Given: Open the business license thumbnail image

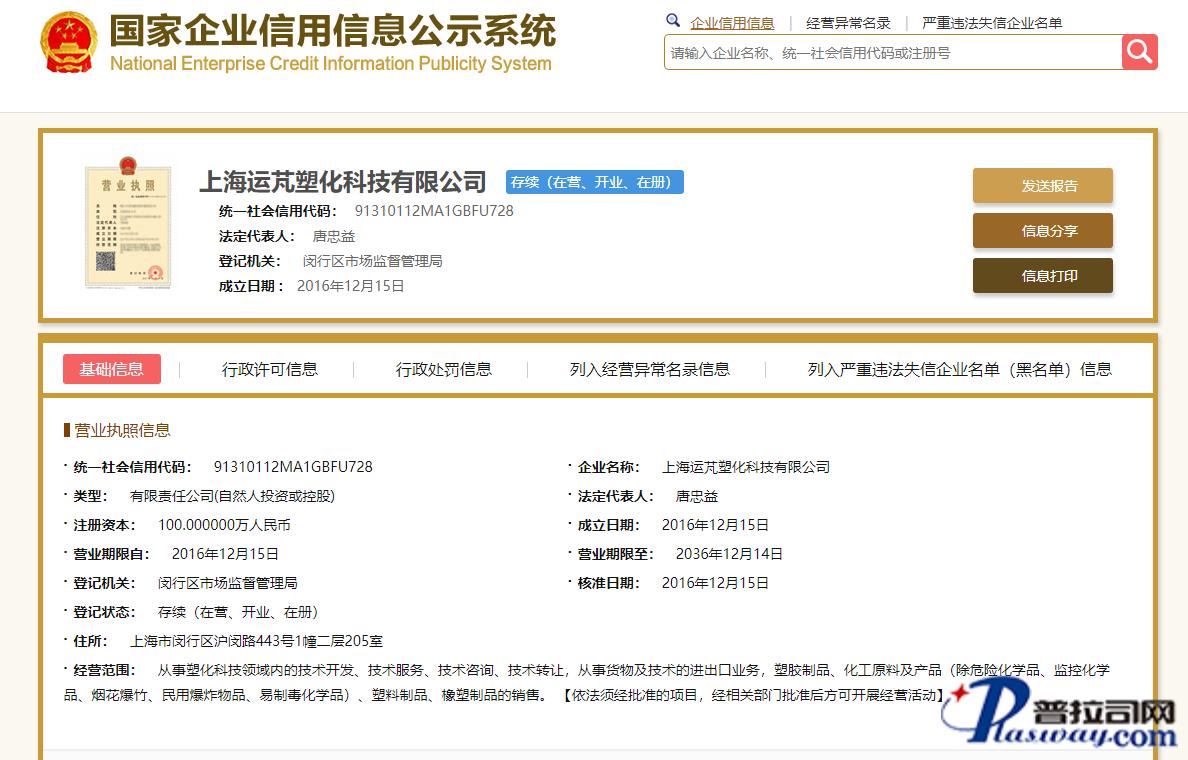Looking at the screenshot, I should (126, 222).
